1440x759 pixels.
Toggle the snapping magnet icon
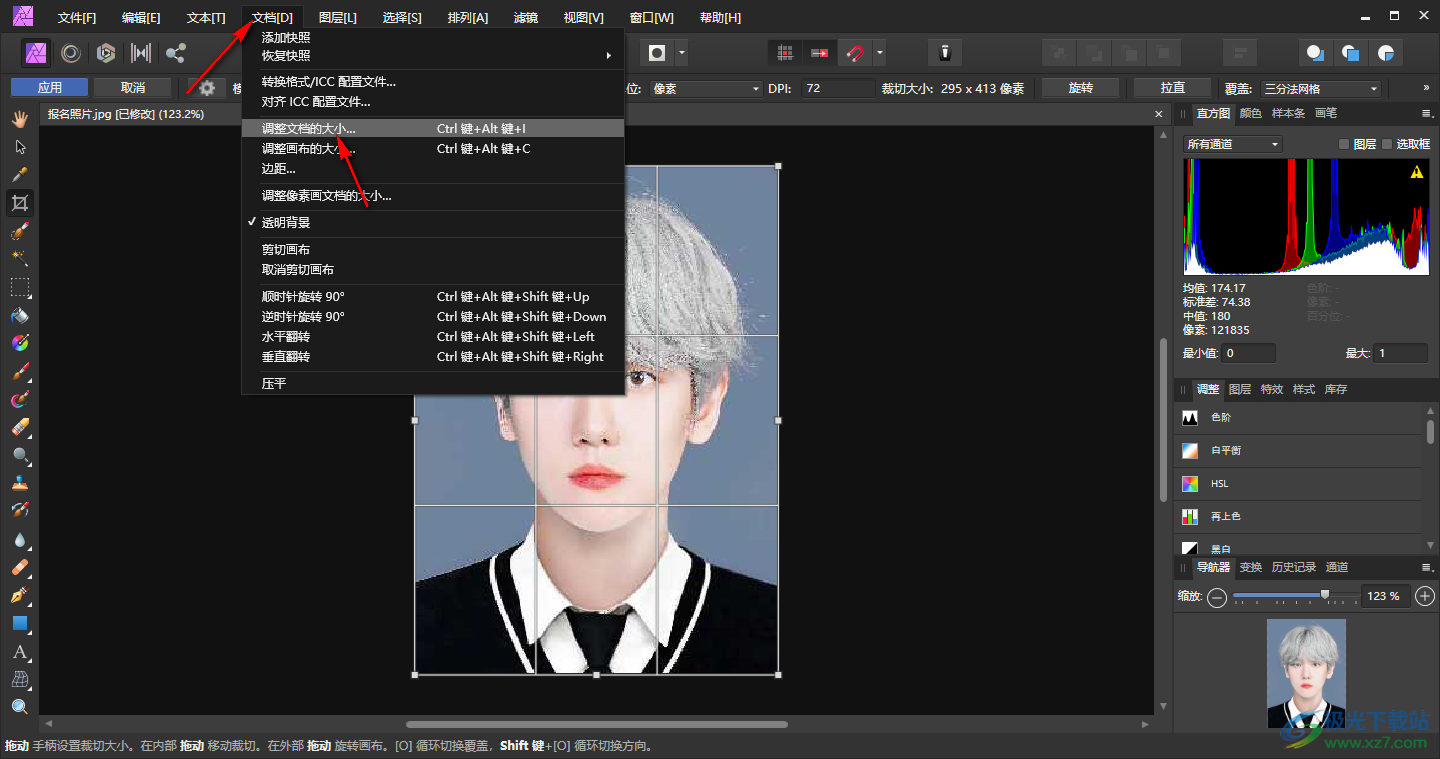pyautogui.click(x=855, y=53)
